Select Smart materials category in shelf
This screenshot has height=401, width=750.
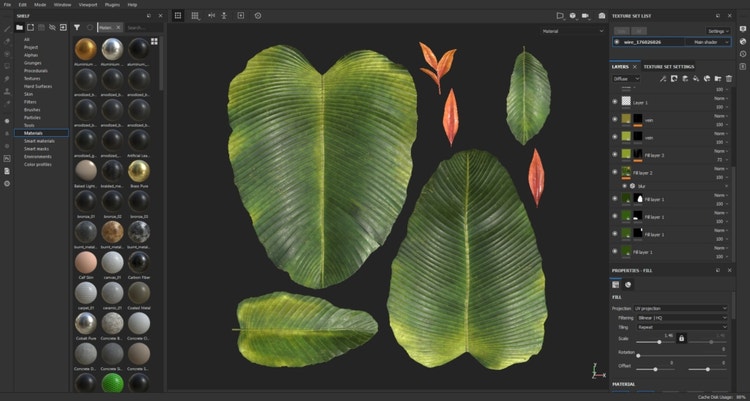tap(40, 141)
